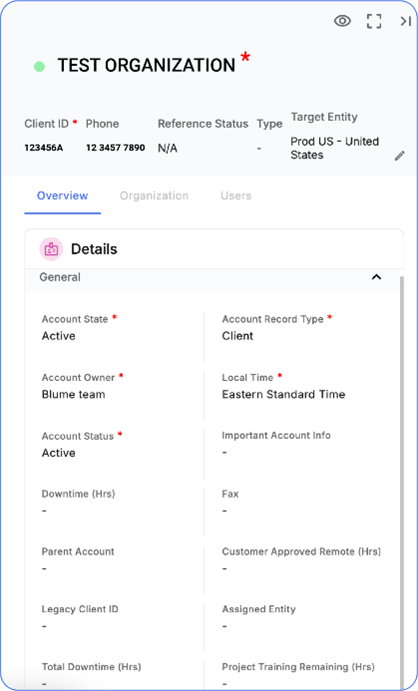The image size is (418, 691).
Task: Click the Details ID badge icon
Action: tap(51, 249)
